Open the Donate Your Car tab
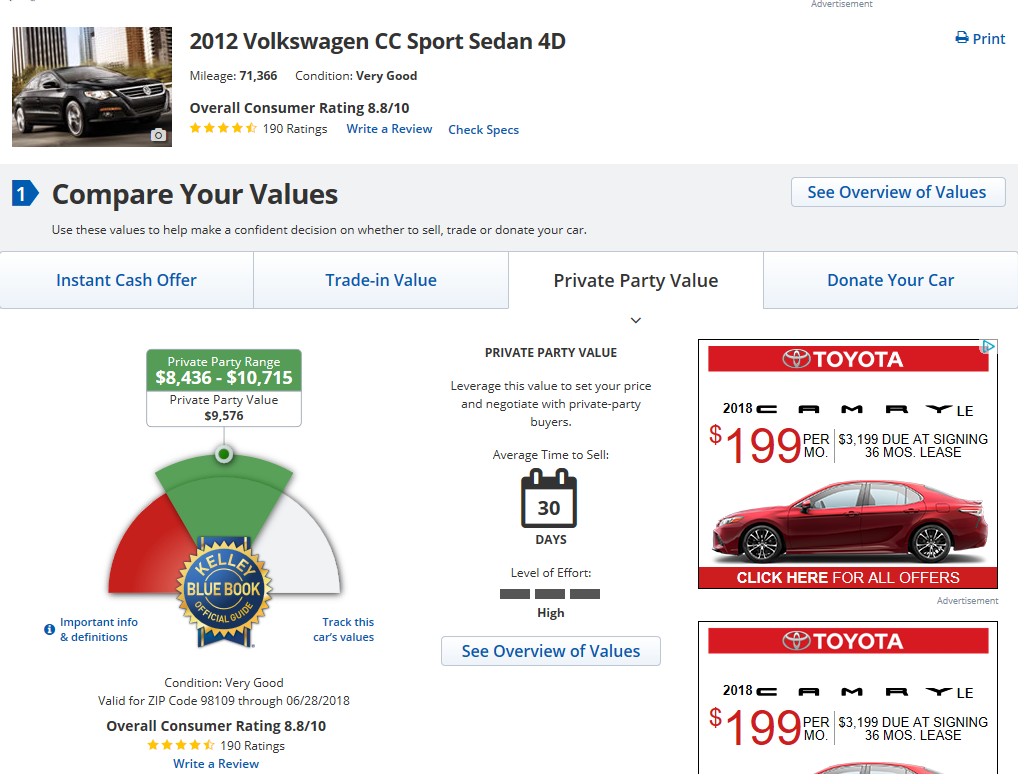 click(x=890, y=280)
